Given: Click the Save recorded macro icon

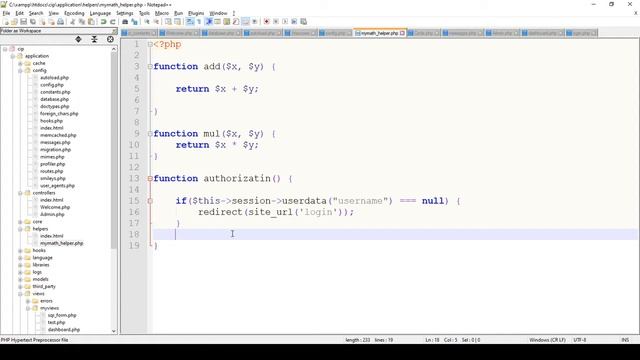Looking at the screenshot, I should [303, 22].
